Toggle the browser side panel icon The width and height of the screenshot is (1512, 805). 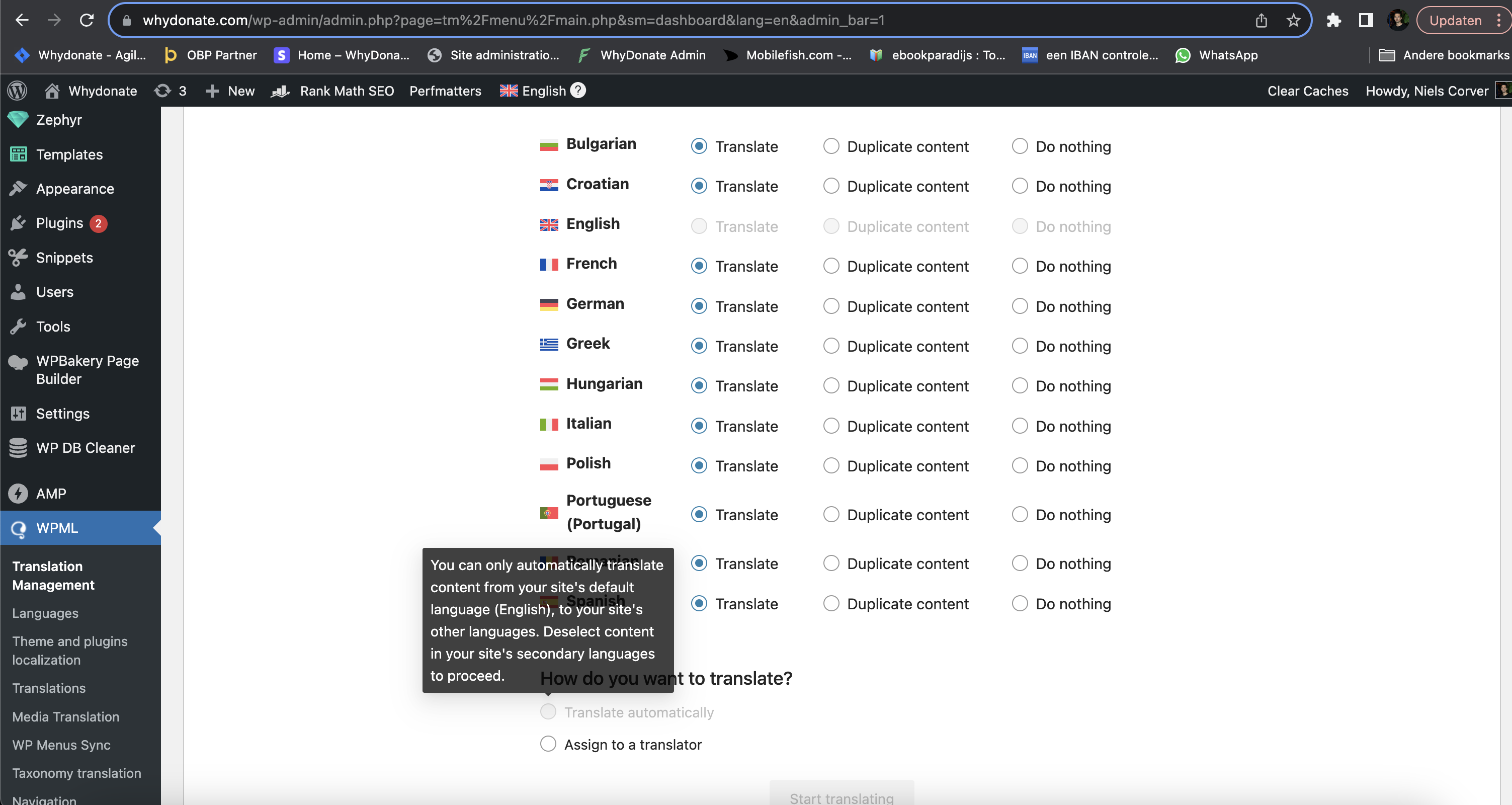(1366, 21)
